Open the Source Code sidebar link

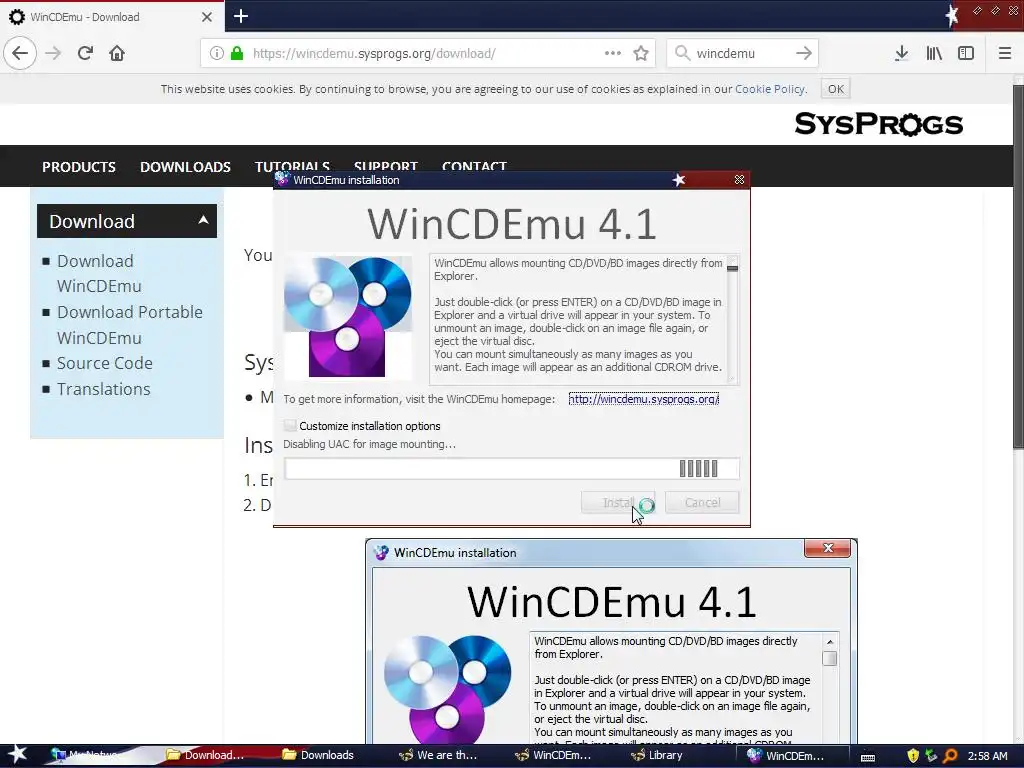pyautogui.click(x=104, y=363)
